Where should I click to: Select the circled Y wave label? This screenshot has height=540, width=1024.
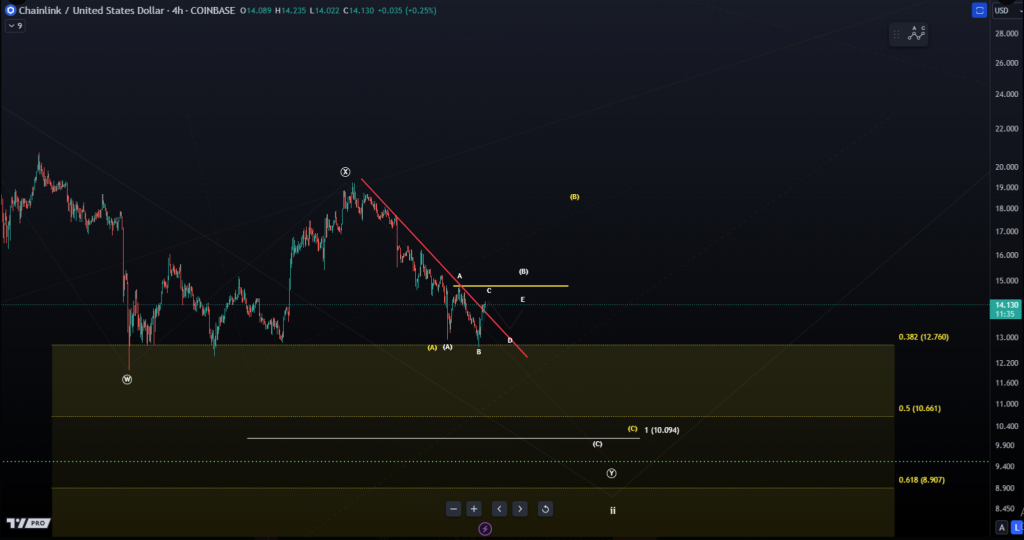click(x=611, y=473)
